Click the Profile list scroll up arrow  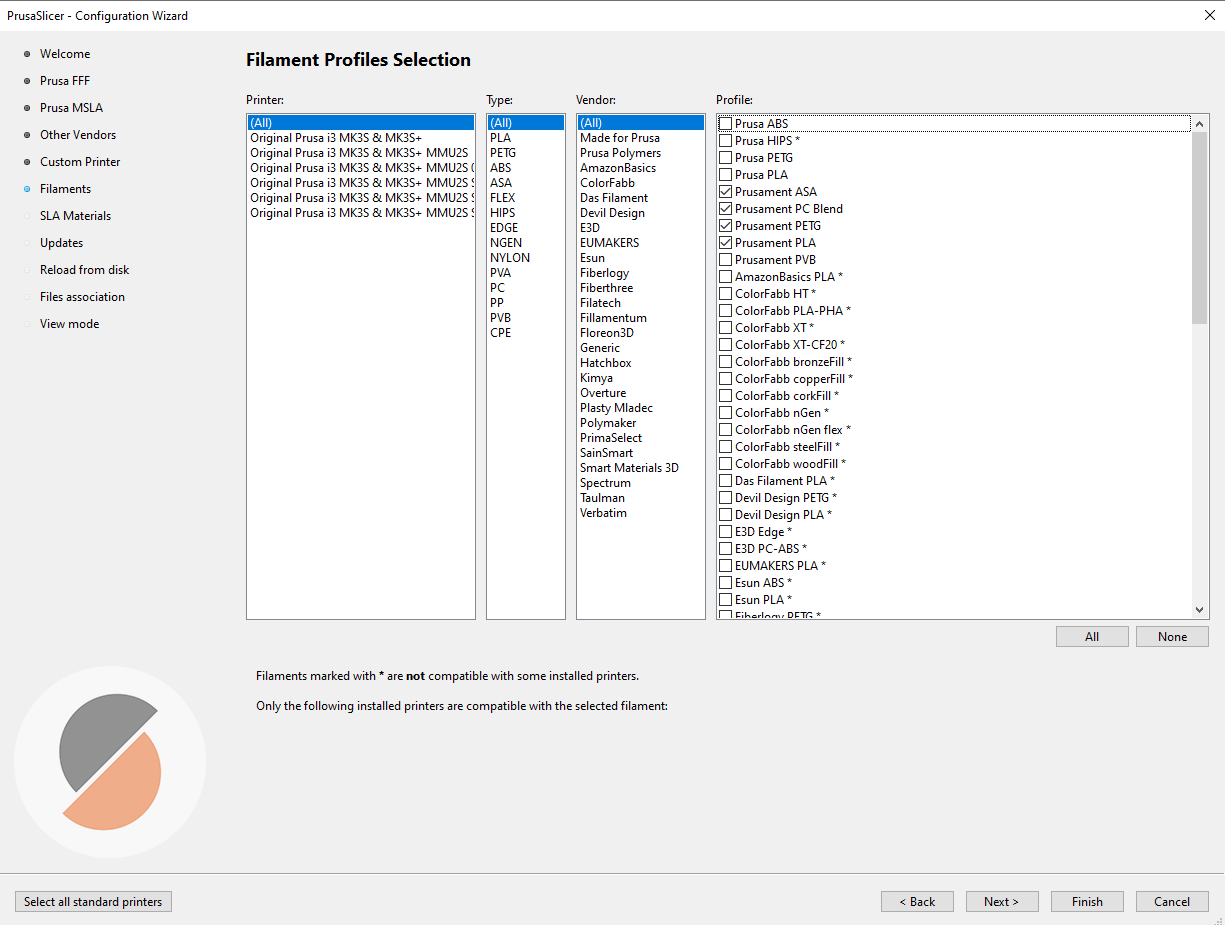click(1200, 123)
